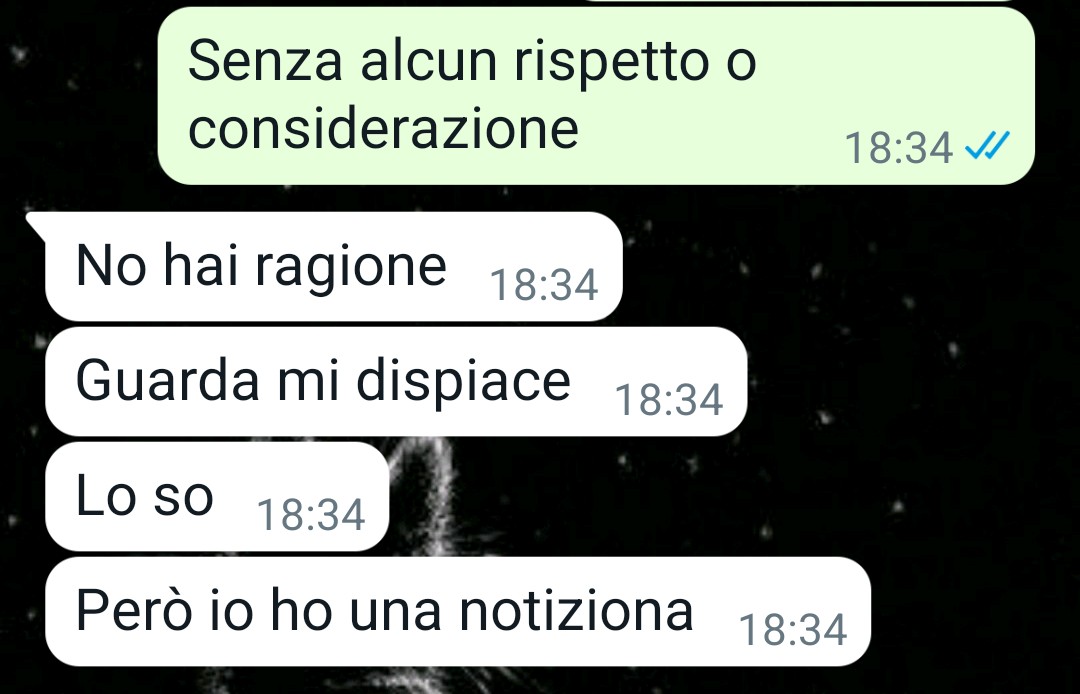
Task: Select the 'Guarda mi dispiace' message bubble
Action: click(396, 381)
